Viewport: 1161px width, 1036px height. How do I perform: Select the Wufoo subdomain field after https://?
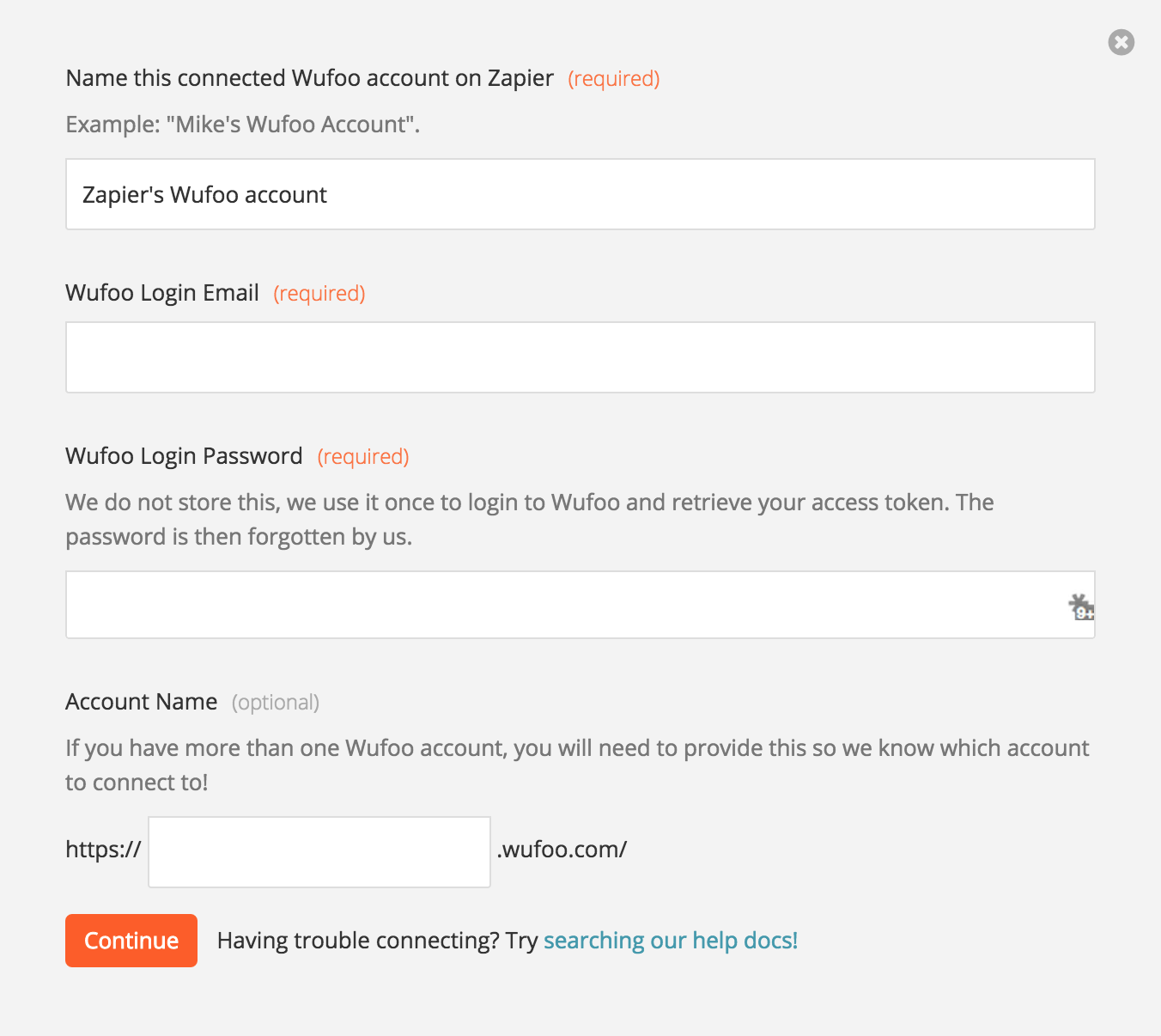(x=319, y=852)
